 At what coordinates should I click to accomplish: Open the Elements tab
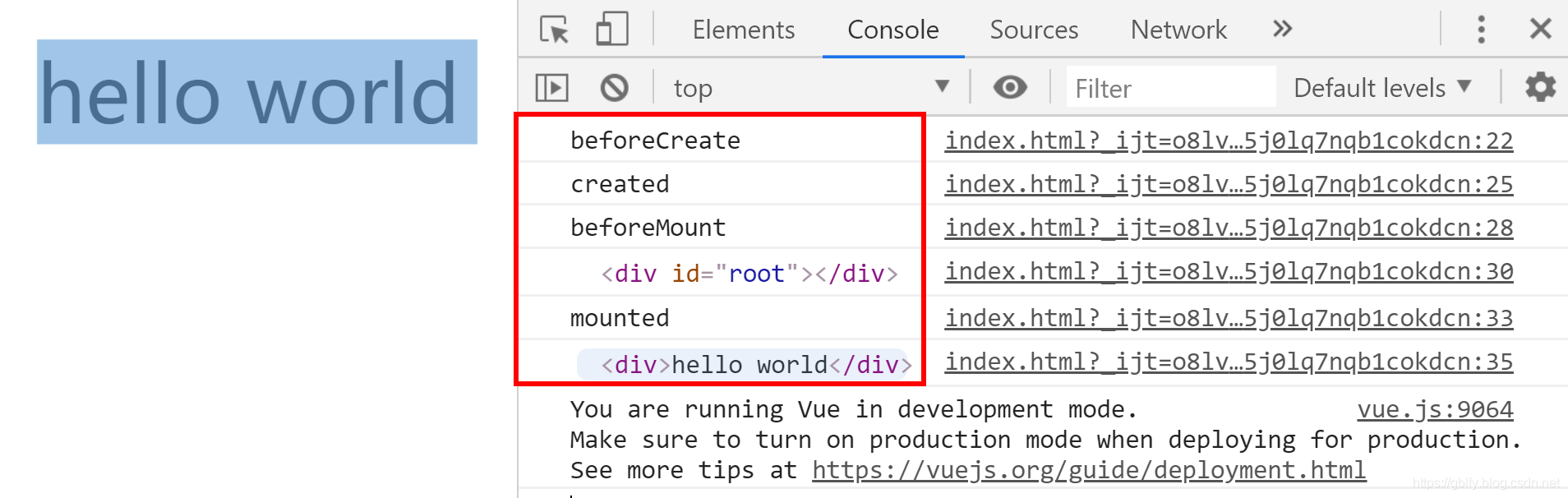pyautogui.click(x=743, y=30)
